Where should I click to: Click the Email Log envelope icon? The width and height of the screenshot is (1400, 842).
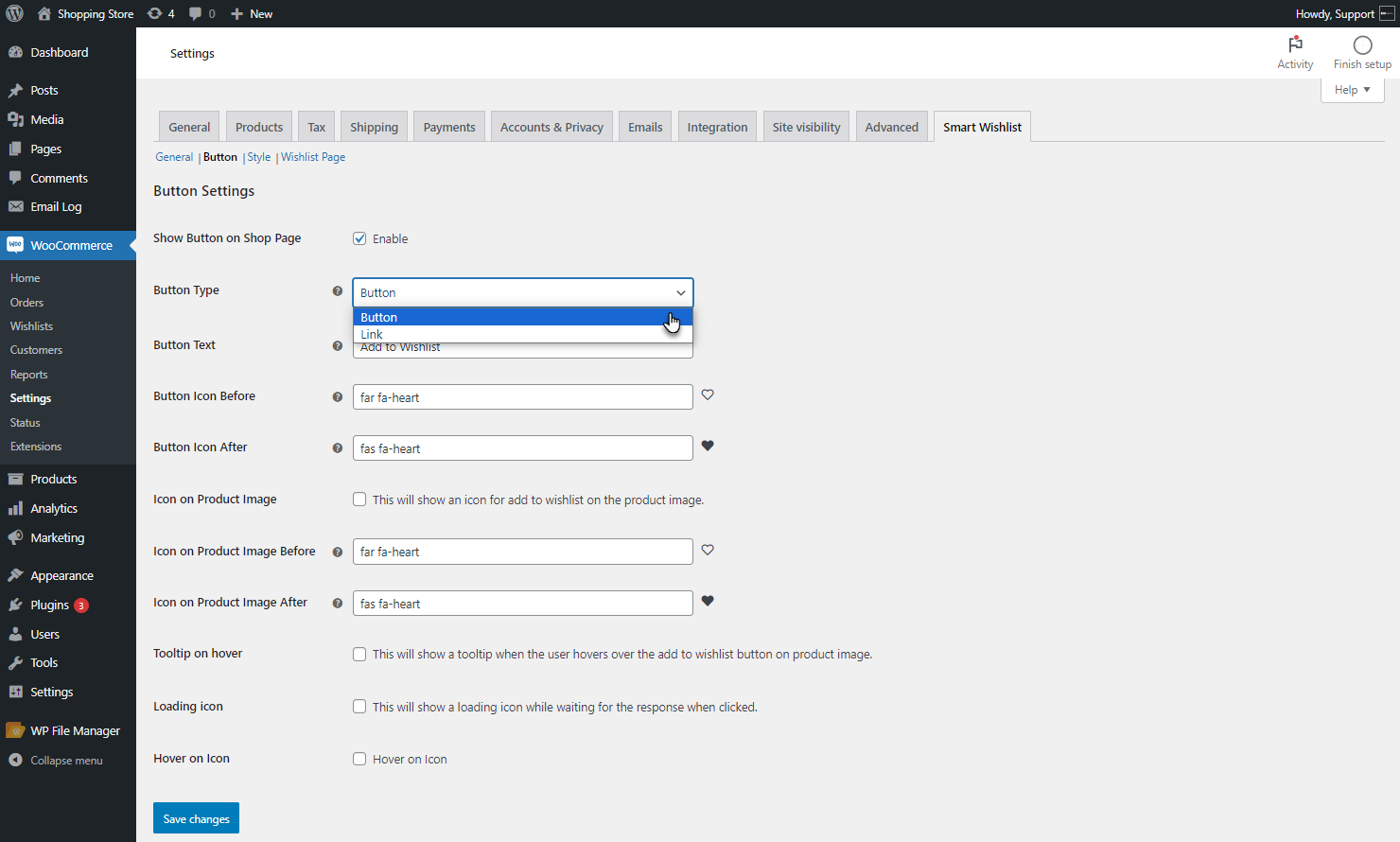(x=15, y=206)
